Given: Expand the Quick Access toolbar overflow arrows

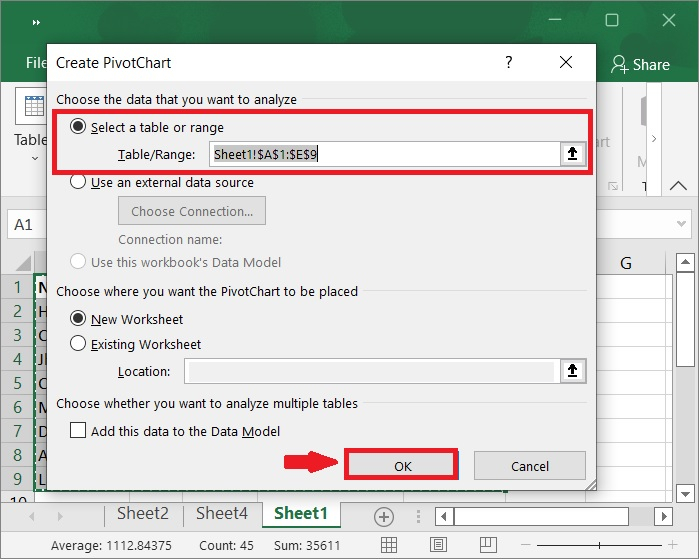Looking at the screenshot, I should [x=36, y=22].
